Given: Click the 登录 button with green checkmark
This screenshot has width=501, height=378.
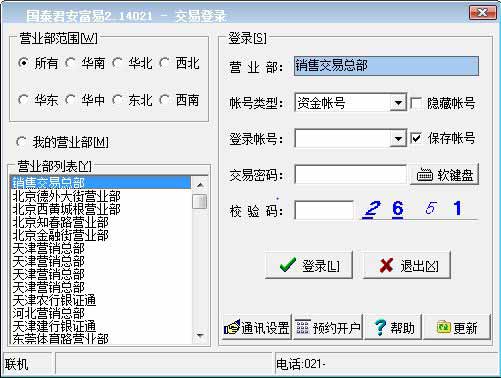Looking at the screenshot, I should [309, 265].
